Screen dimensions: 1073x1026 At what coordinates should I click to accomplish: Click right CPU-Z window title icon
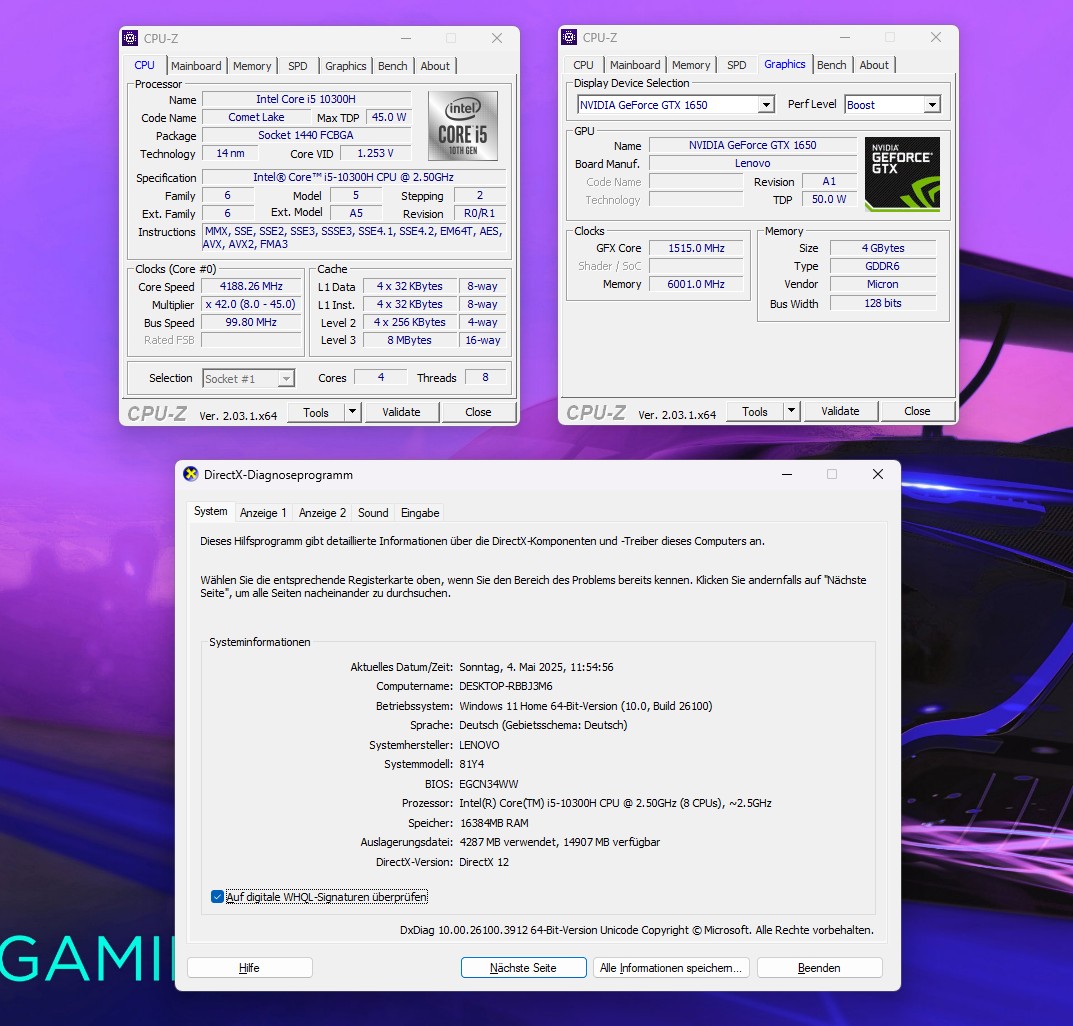point(569,38)
